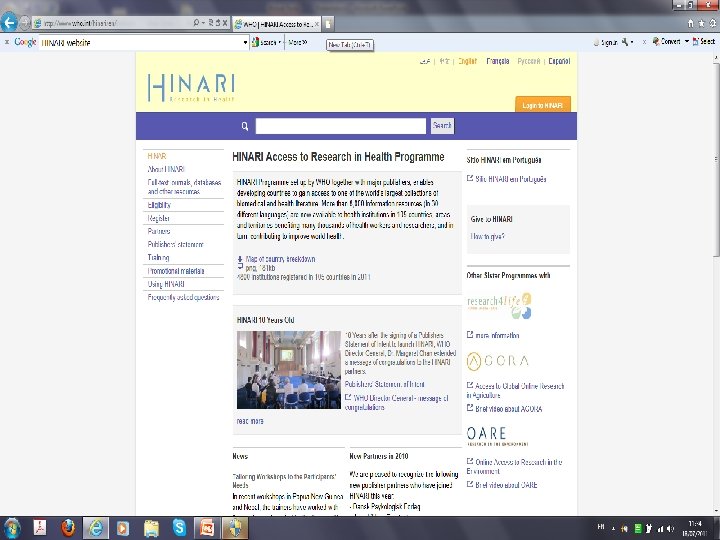The image size is (720, 540).
Task: Open Eligibility in sidebar menu
Action: (x=159, y=205)
